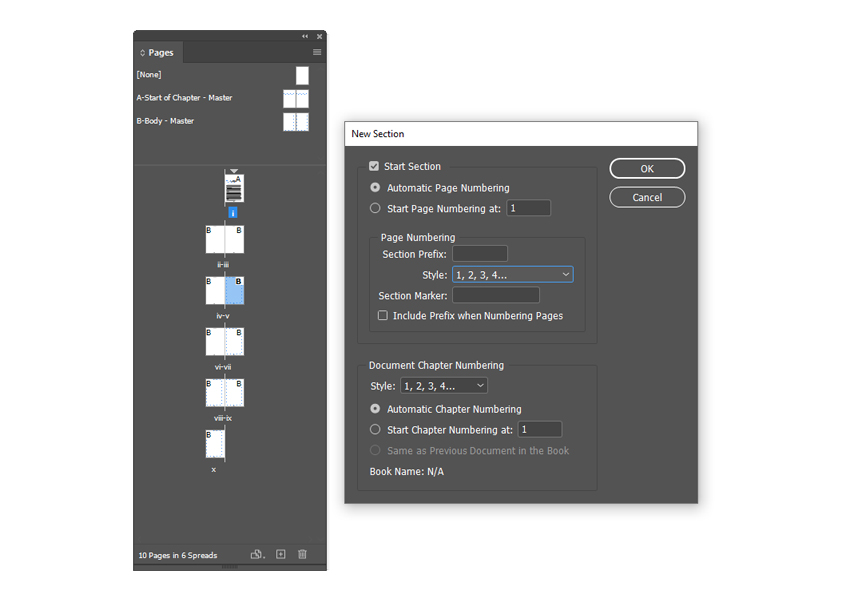Confirm the New Section dialog with OK

click(x=647, y=169)
